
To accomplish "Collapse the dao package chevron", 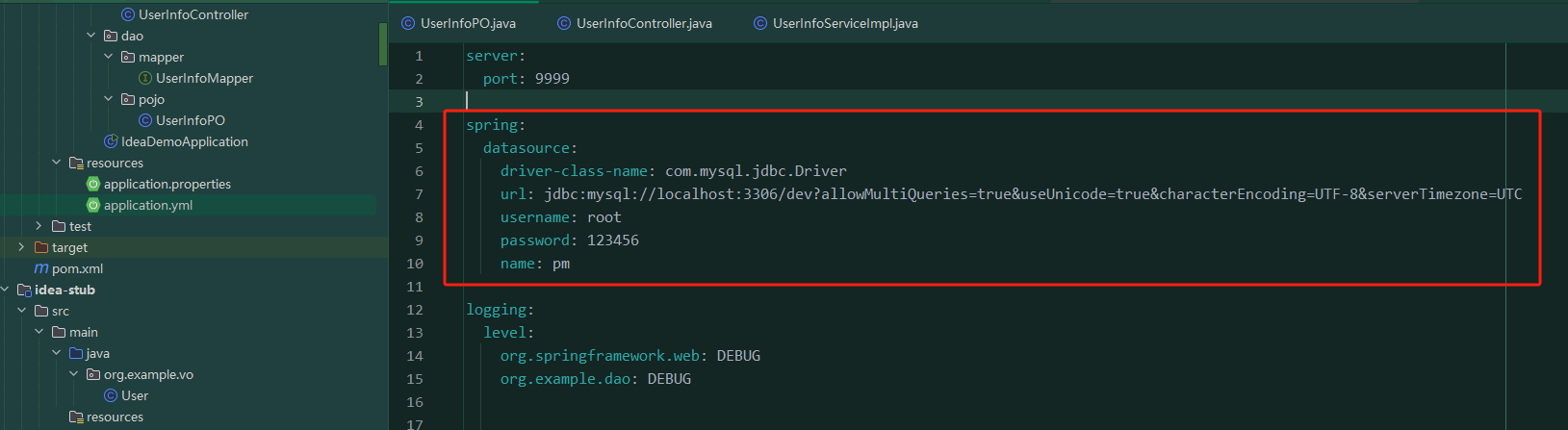I will (x=91, y=36).
